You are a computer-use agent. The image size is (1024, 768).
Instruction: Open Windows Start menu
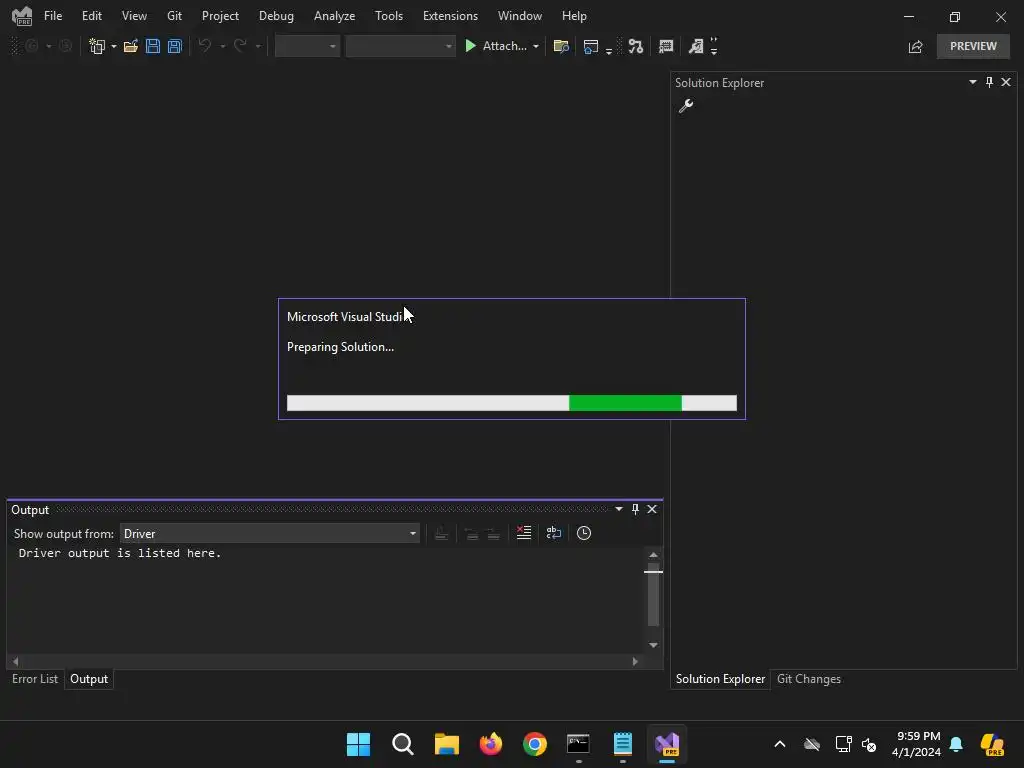tap(359, 744)
